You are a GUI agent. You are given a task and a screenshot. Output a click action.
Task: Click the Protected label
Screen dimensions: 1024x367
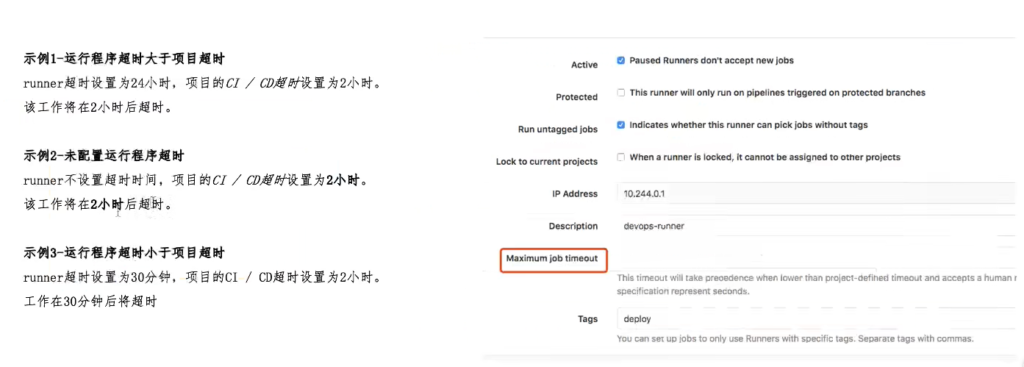pos(577,97)
